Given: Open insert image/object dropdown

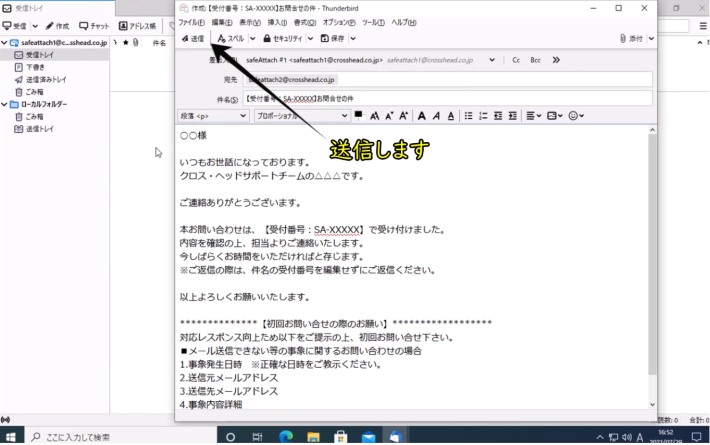Looking at the screenshot, I should coord(554,116).
